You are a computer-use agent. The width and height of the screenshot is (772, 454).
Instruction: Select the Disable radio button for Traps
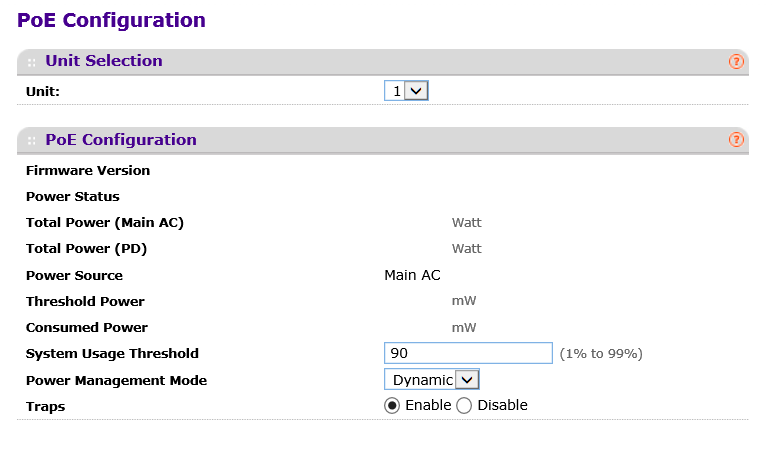tap(464, 406)
